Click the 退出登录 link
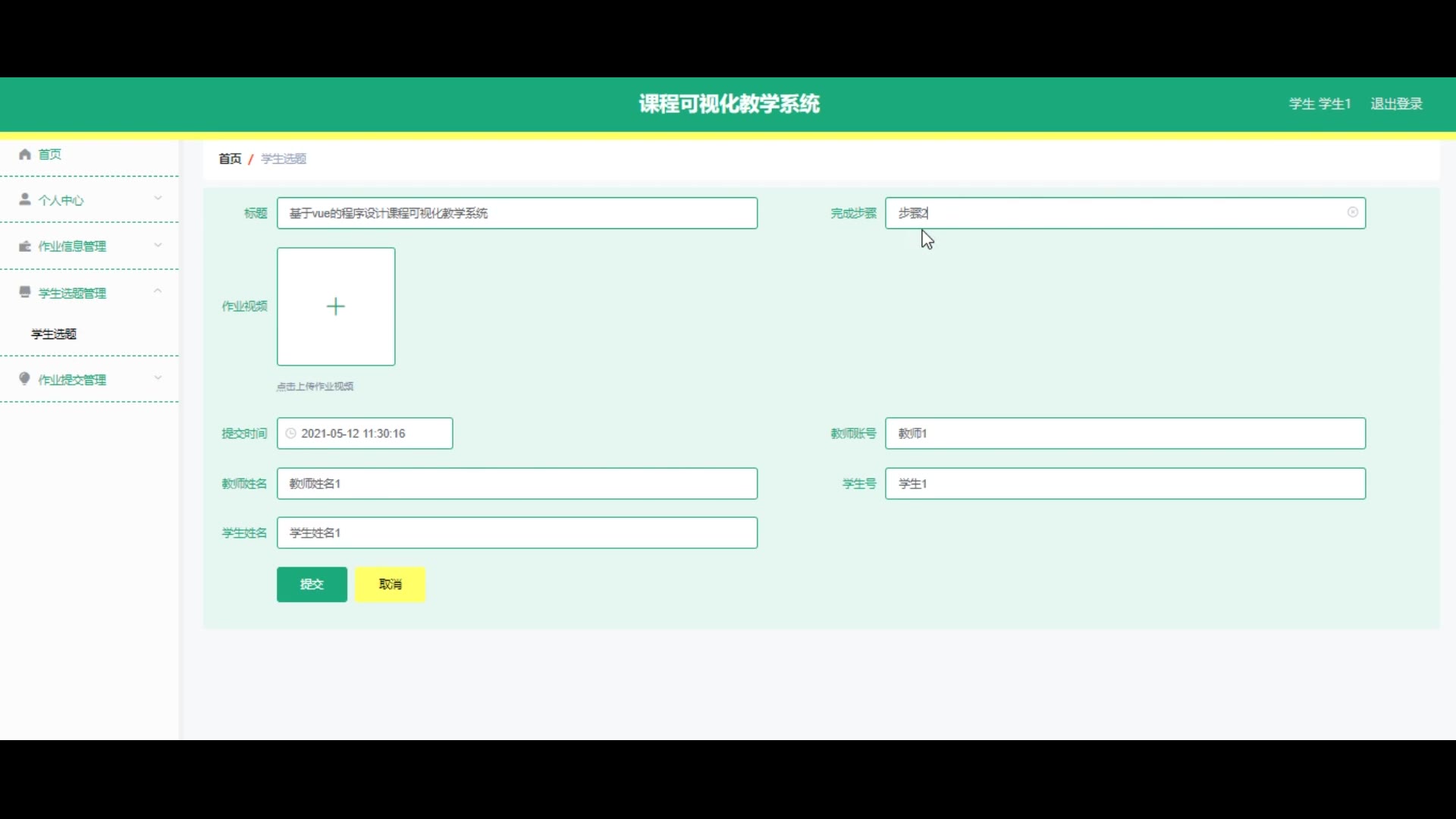This screenshot has height=819, width=1456. [1396, 104]
